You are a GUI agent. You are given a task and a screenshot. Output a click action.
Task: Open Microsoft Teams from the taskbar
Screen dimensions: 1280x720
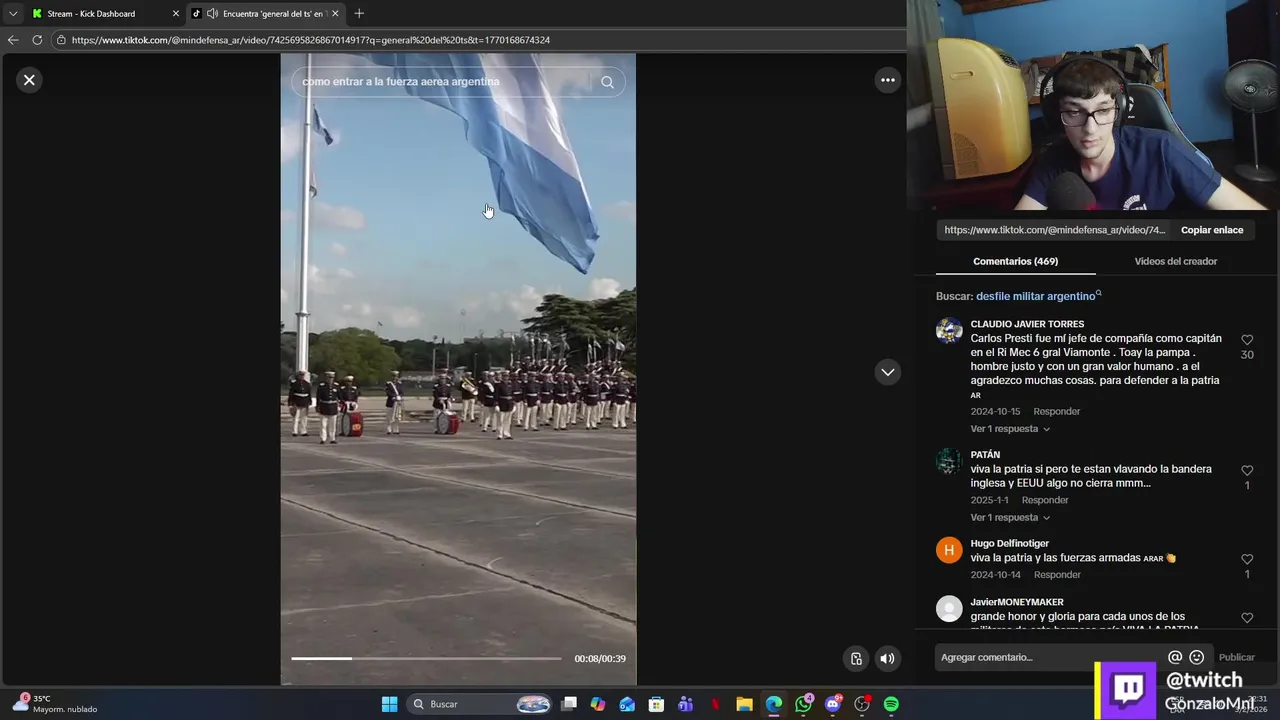(685, 704)
